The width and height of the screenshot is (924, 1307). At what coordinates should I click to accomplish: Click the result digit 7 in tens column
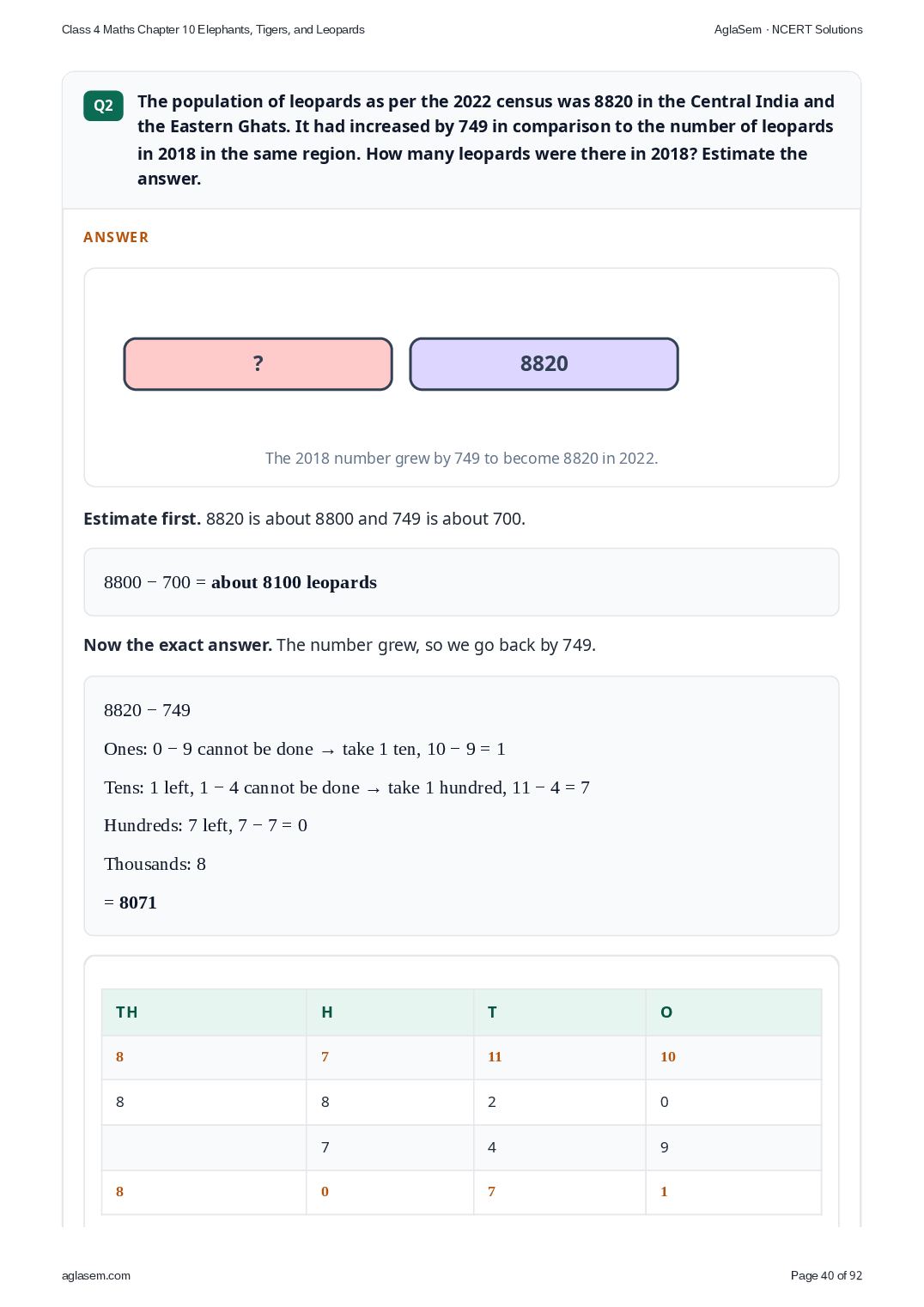point(491,1192)
